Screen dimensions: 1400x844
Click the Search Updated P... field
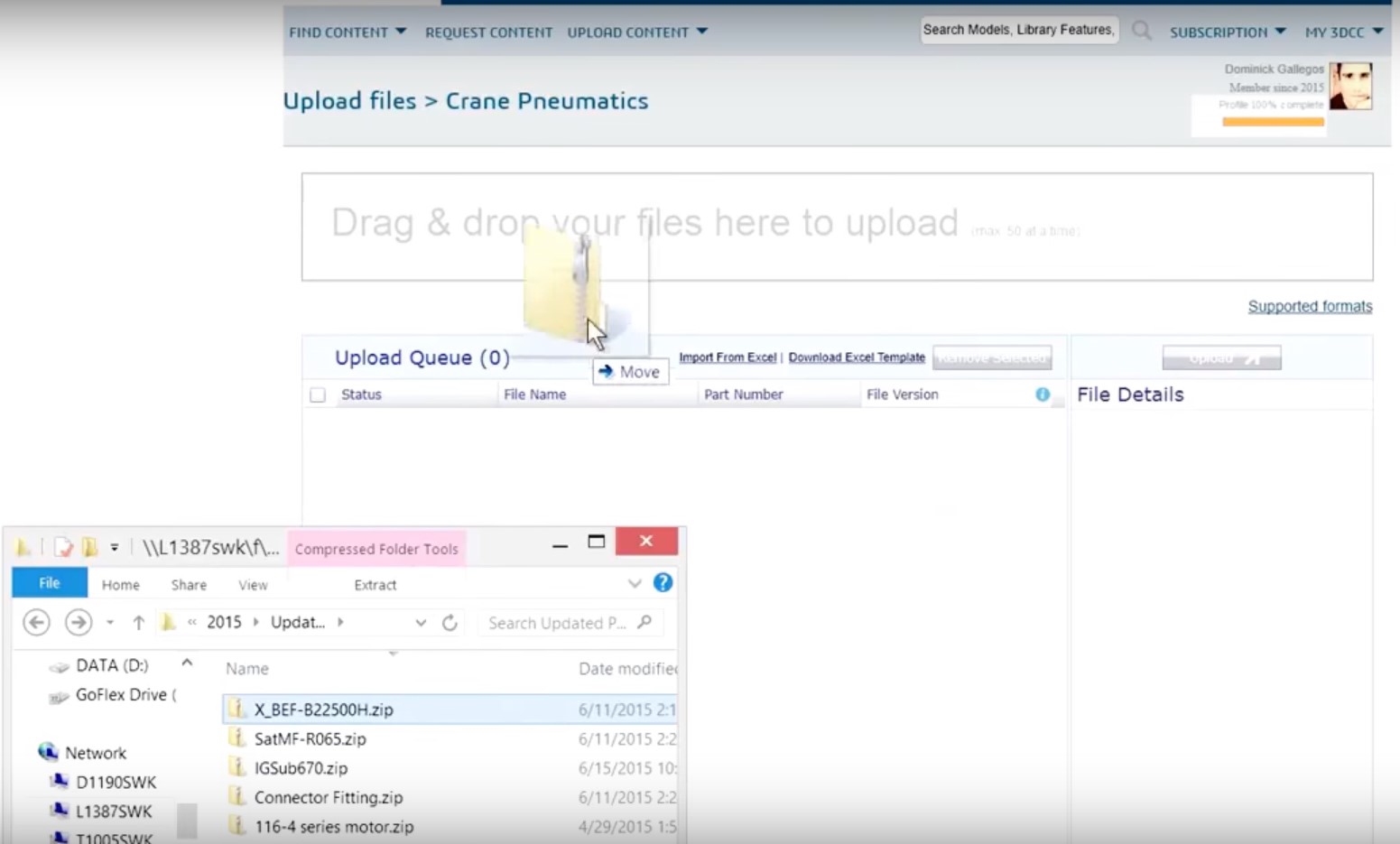click(x=570, y=623)
